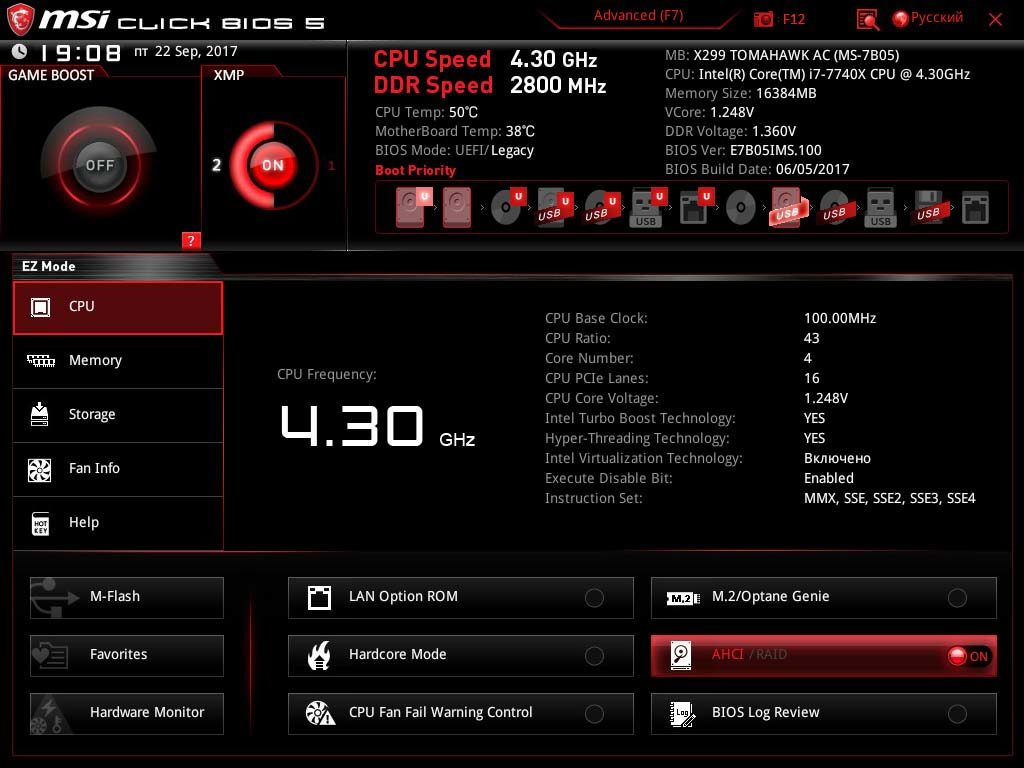Select the UEFI network boot icon

coord(695,207)
